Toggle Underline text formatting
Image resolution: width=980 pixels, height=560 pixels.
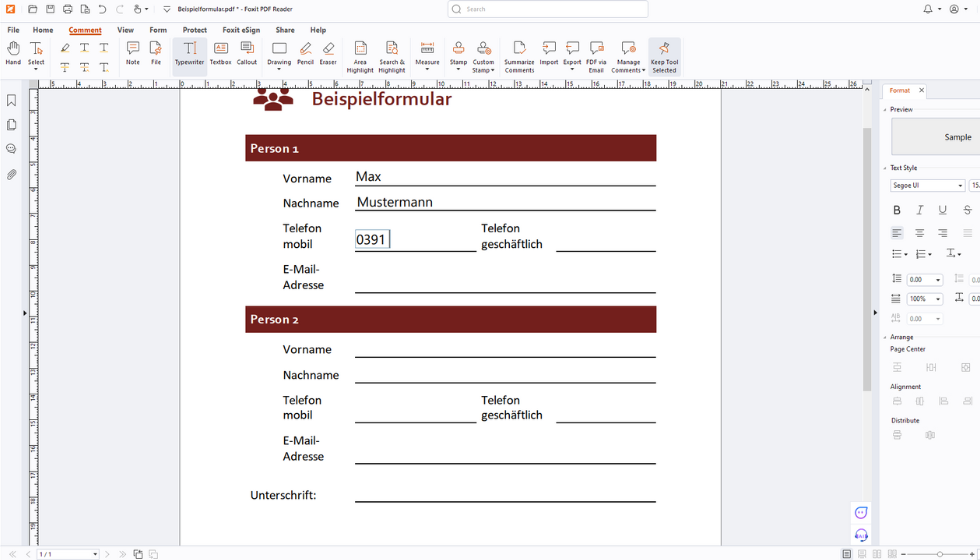click(942, 210)
